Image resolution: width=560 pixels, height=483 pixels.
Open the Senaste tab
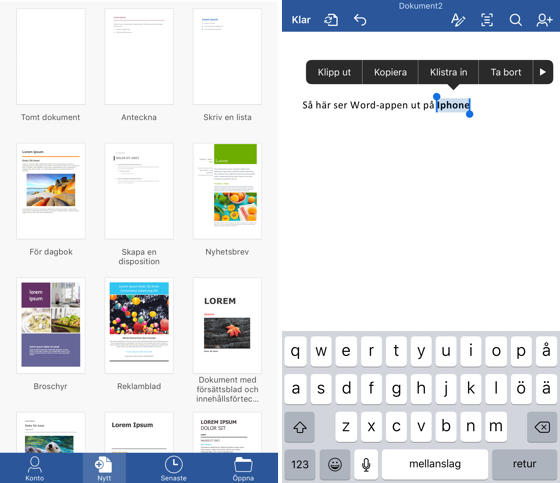coord(174,468)
